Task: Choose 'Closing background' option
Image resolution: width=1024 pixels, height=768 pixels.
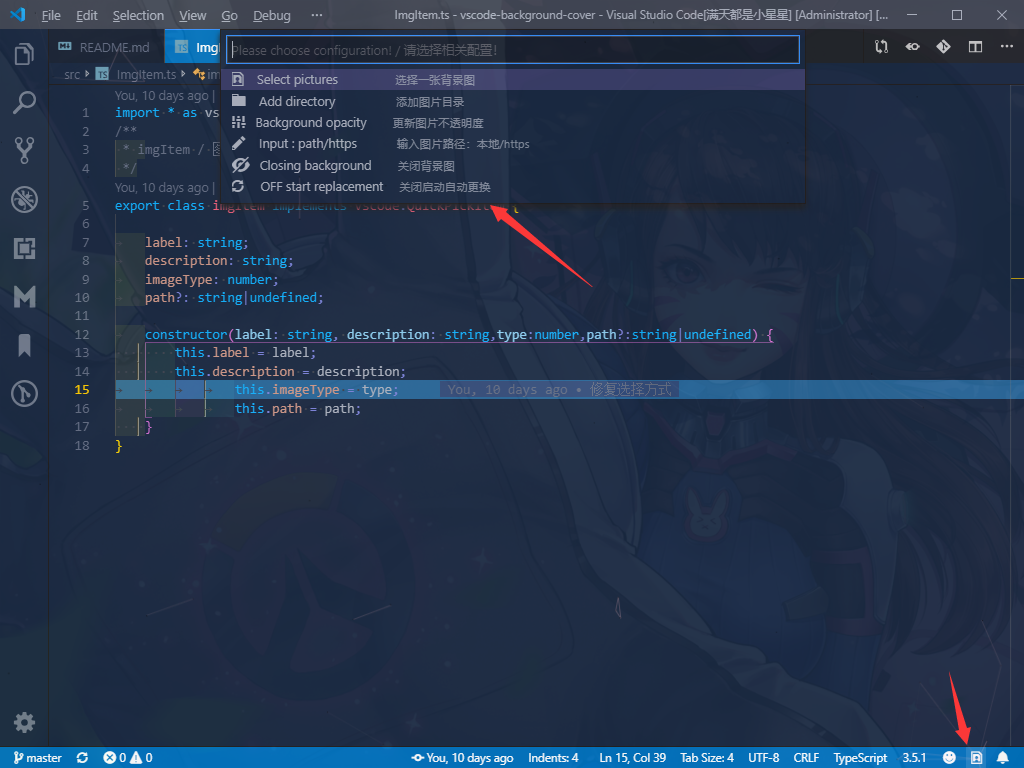Action: pyautogui.click(x=315, y=166)
